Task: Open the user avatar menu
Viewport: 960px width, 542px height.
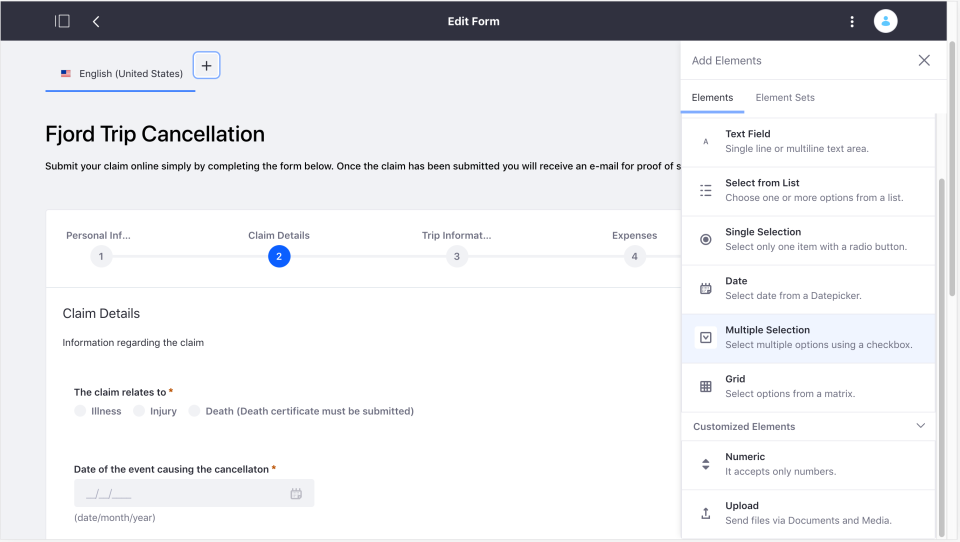Action: [885, 21]
